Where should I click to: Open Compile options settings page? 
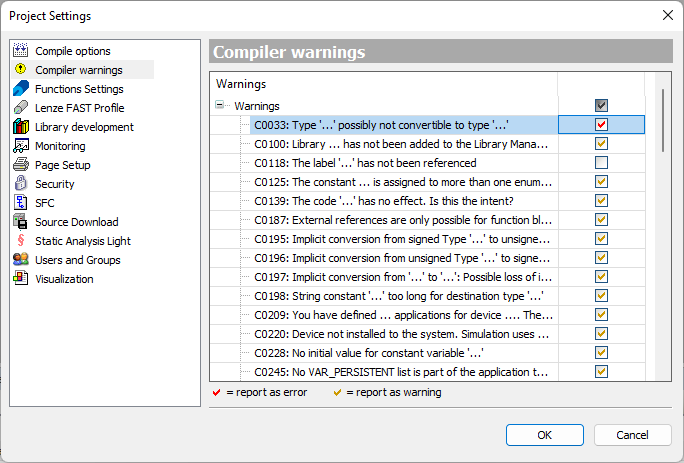coord(73,51)
